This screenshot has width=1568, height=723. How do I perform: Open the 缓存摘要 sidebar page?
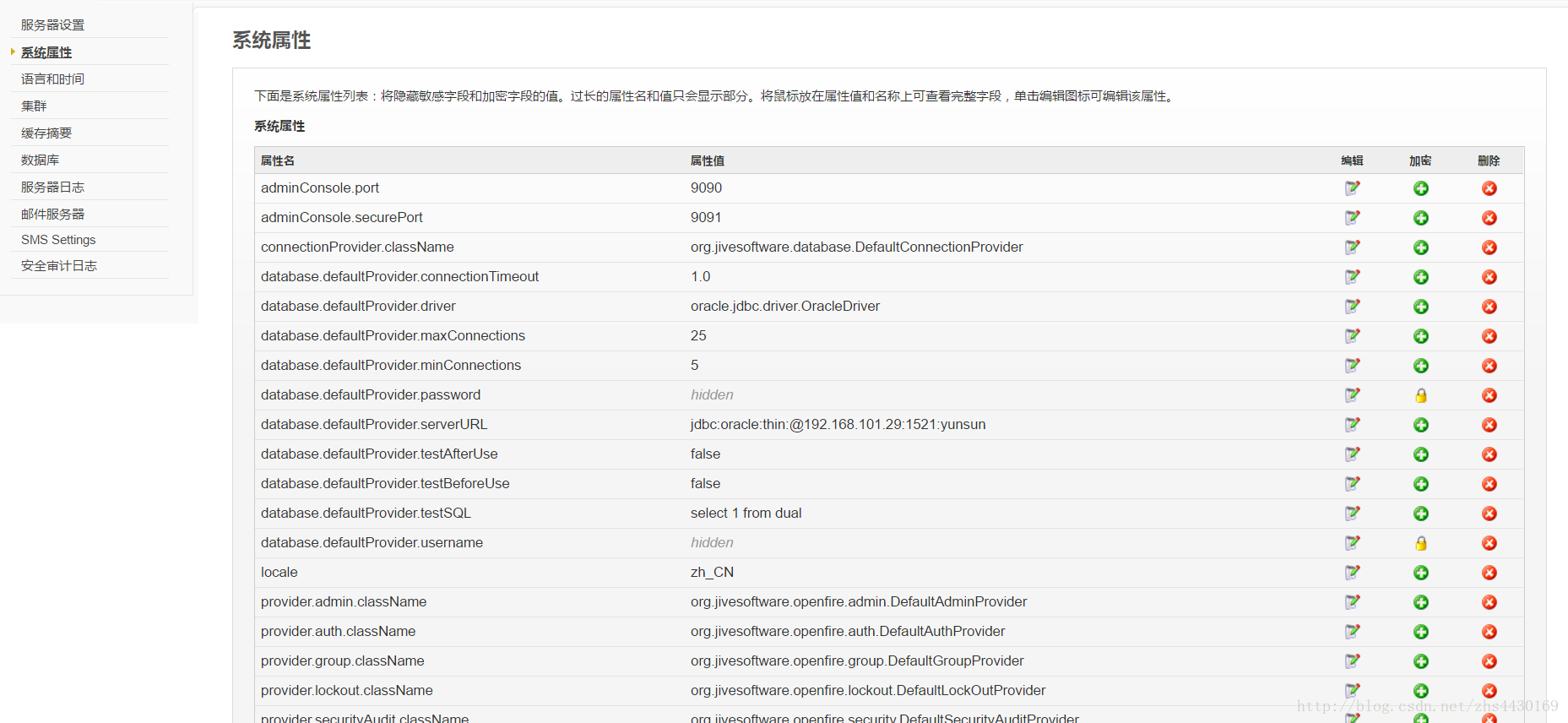(x=46, y=133)
